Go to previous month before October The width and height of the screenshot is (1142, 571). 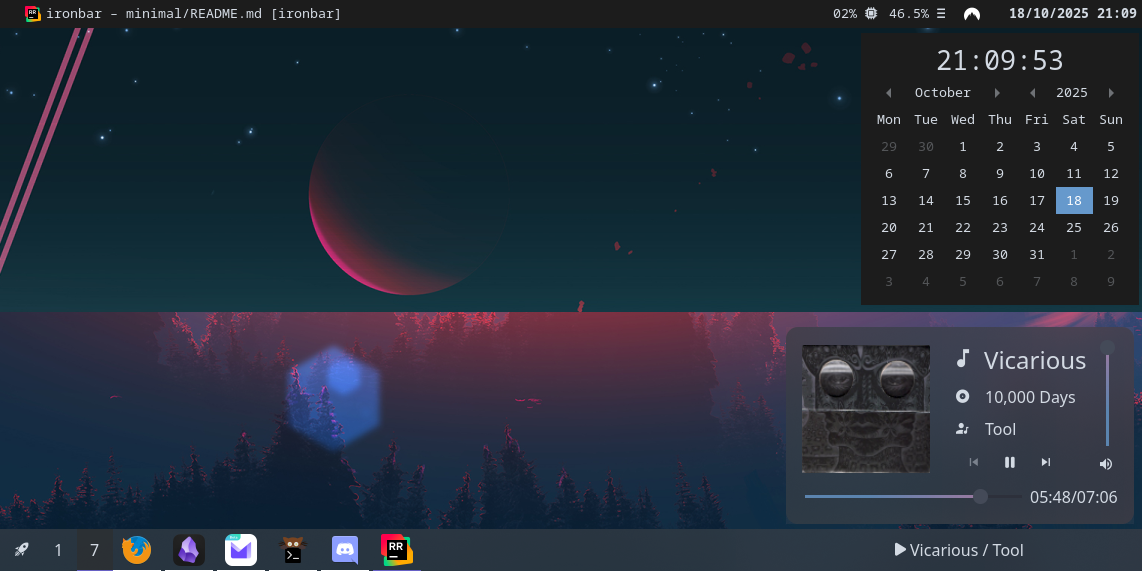pyautogui.click(x=888, y=93)
